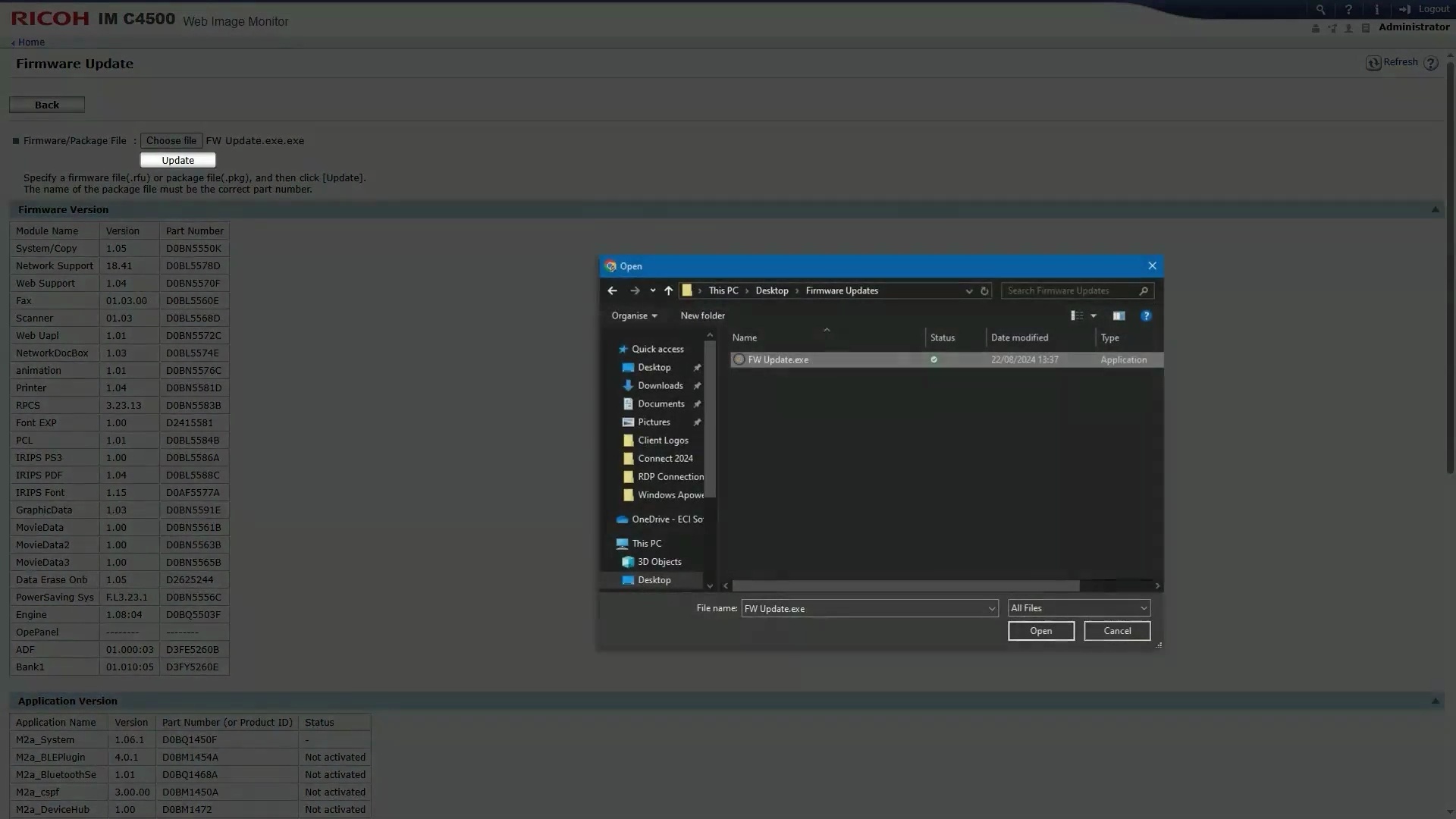The height and width of the screenshot is (819, 1456).
Task: Open OneDrive - ECI in navigation pane
Action: tap(660, 519)
